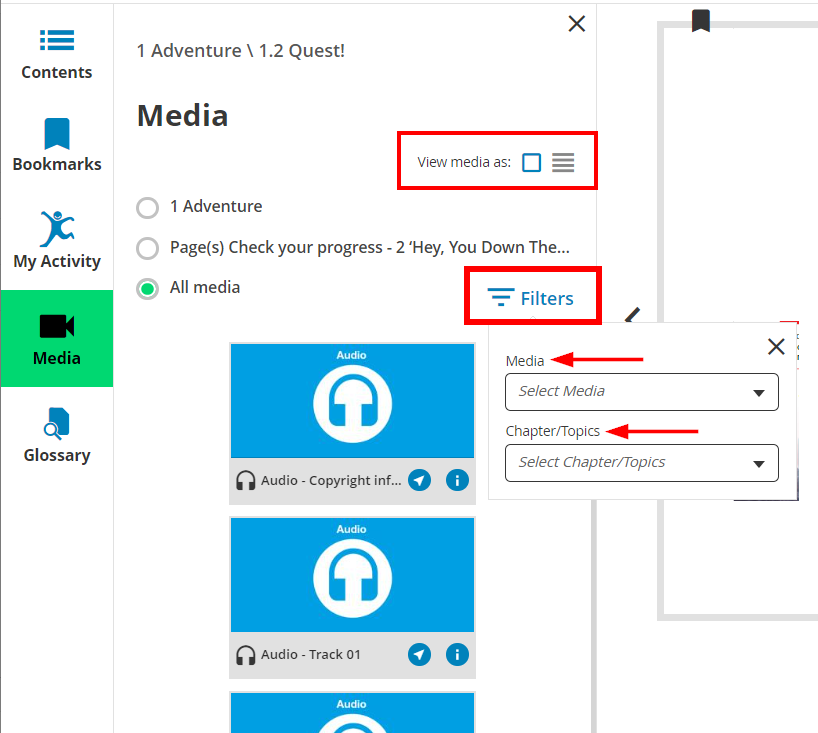Click the bookmark icon atop the page
This screenshot has height=733, width=818.
point(701,20)
